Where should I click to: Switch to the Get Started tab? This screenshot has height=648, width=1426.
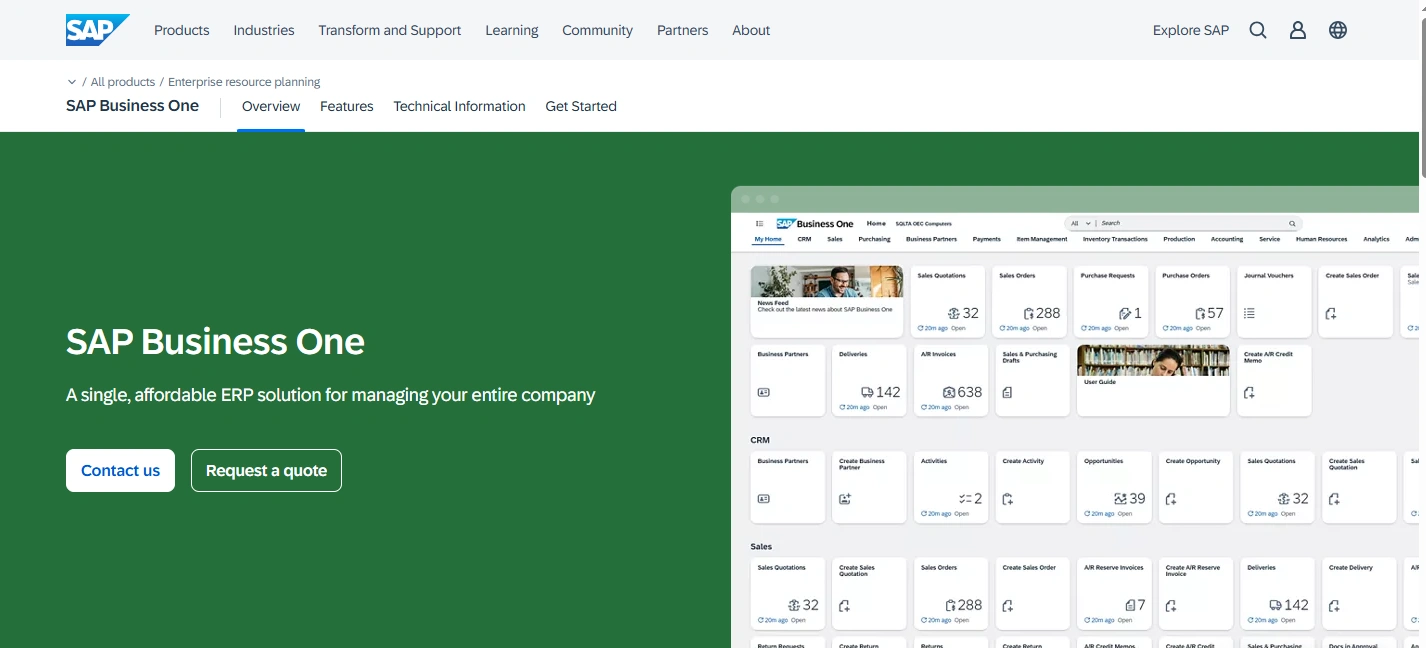coord(581,106)
